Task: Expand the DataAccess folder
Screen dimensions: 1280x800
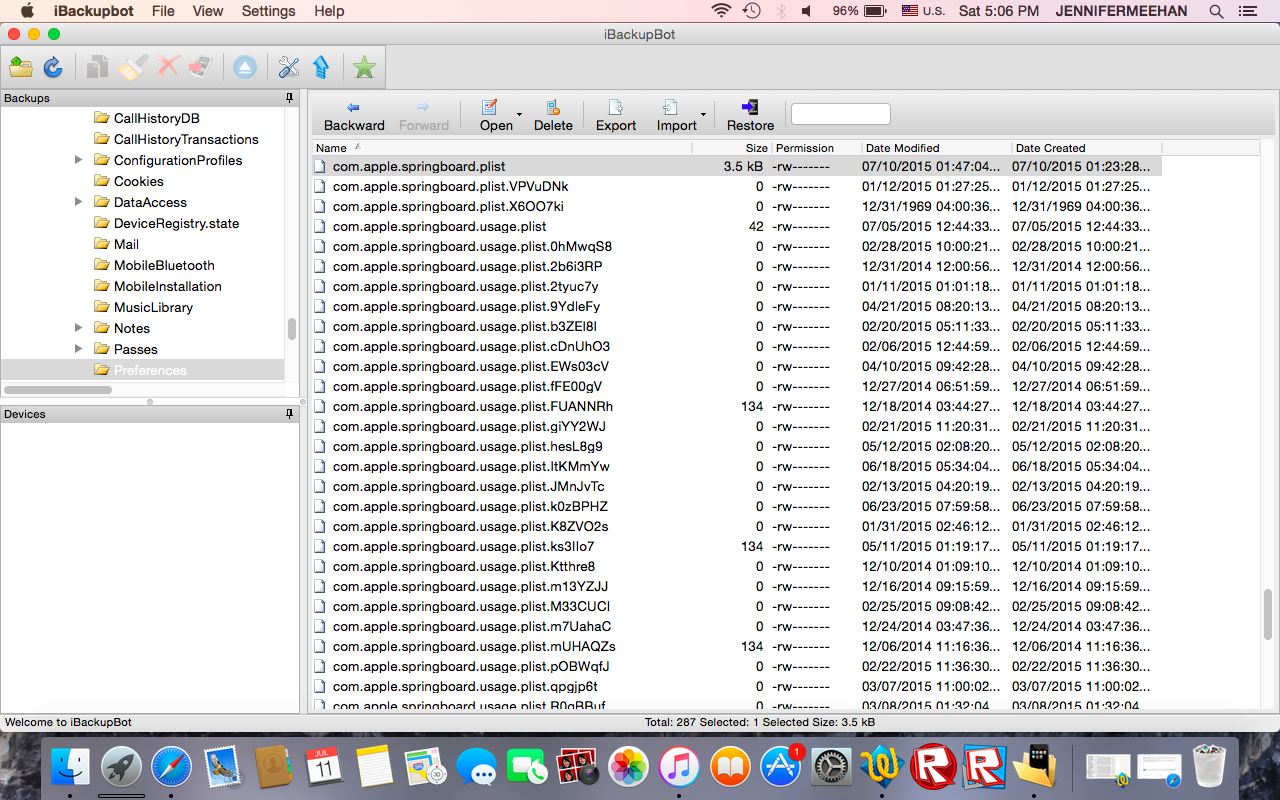Action: (79, 202)
